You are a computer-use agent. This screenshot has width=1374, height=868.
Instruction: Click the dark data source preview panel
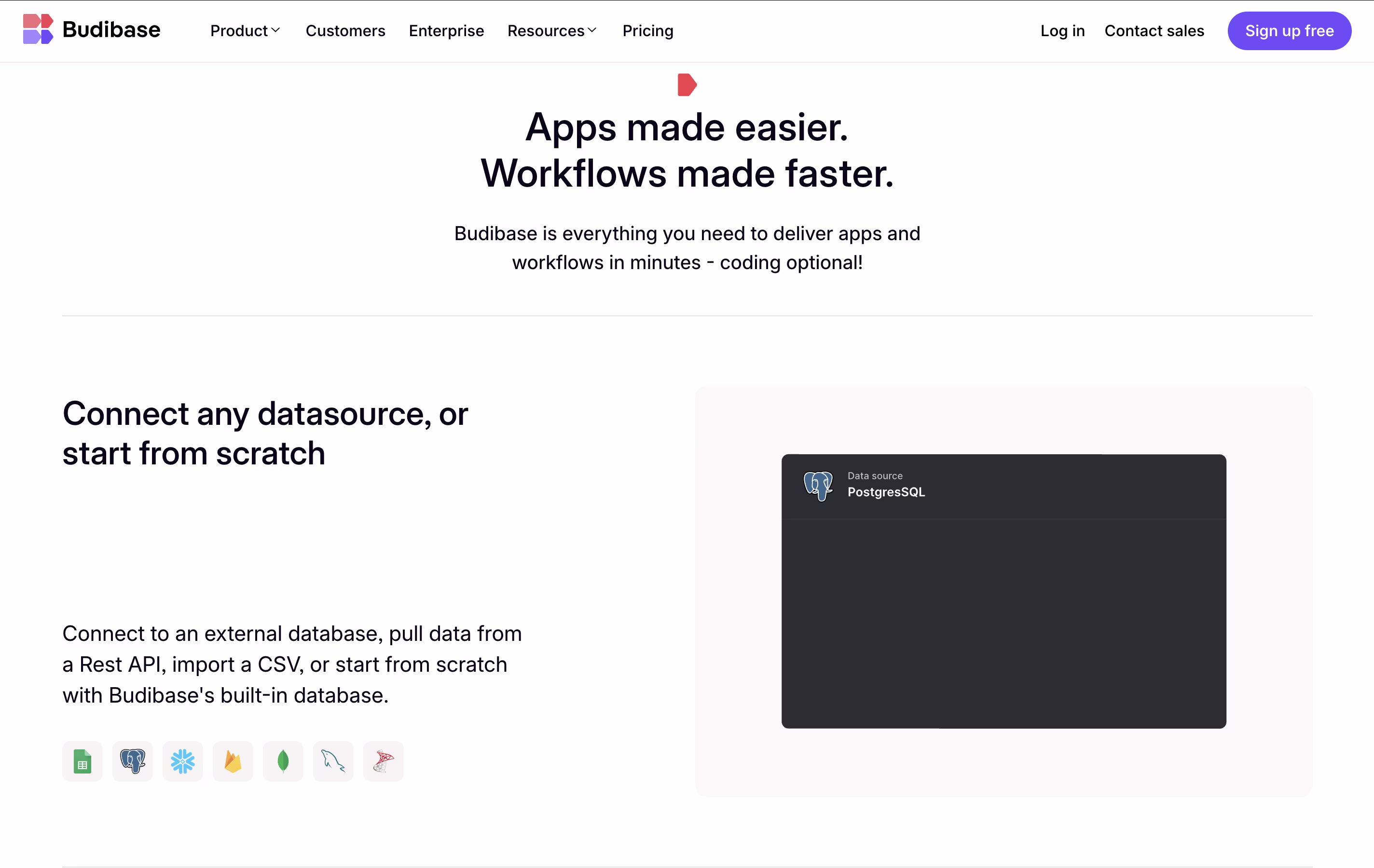point(1003,591)
